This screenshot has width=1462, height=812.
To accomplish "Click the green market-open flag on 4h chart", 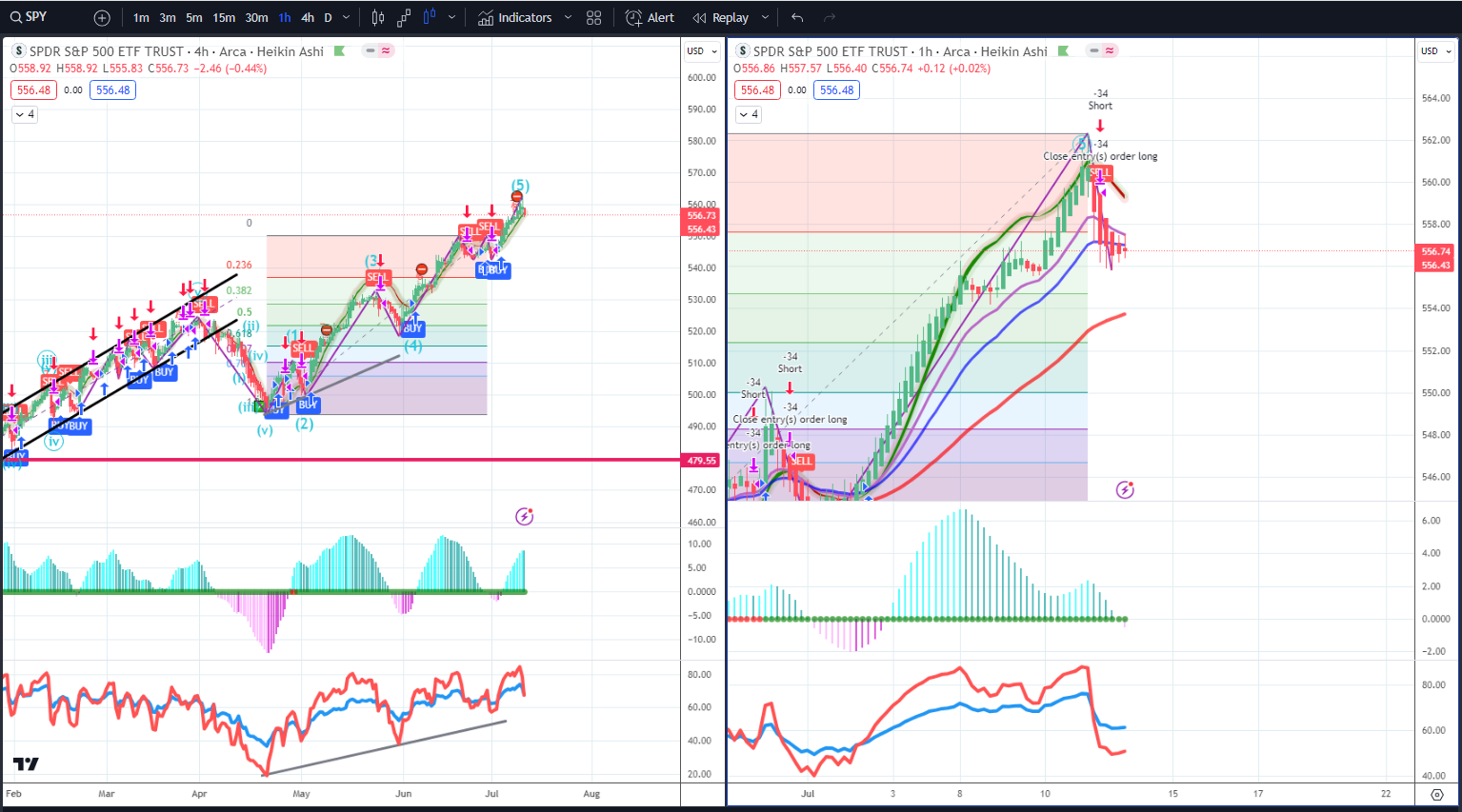I will click(x=339, y=51).
